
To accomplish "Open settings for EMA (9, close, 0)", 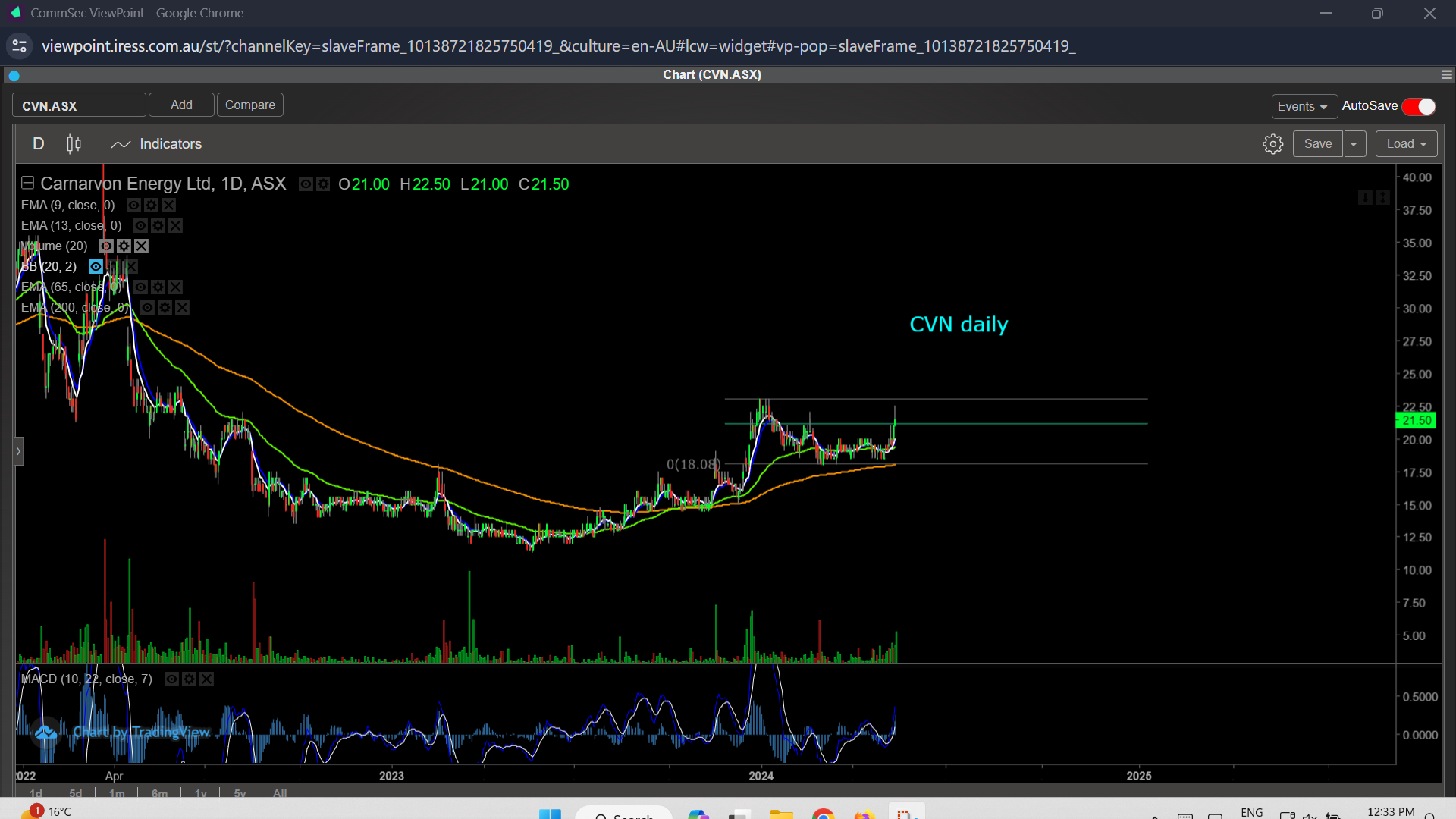I will [151, 205].
